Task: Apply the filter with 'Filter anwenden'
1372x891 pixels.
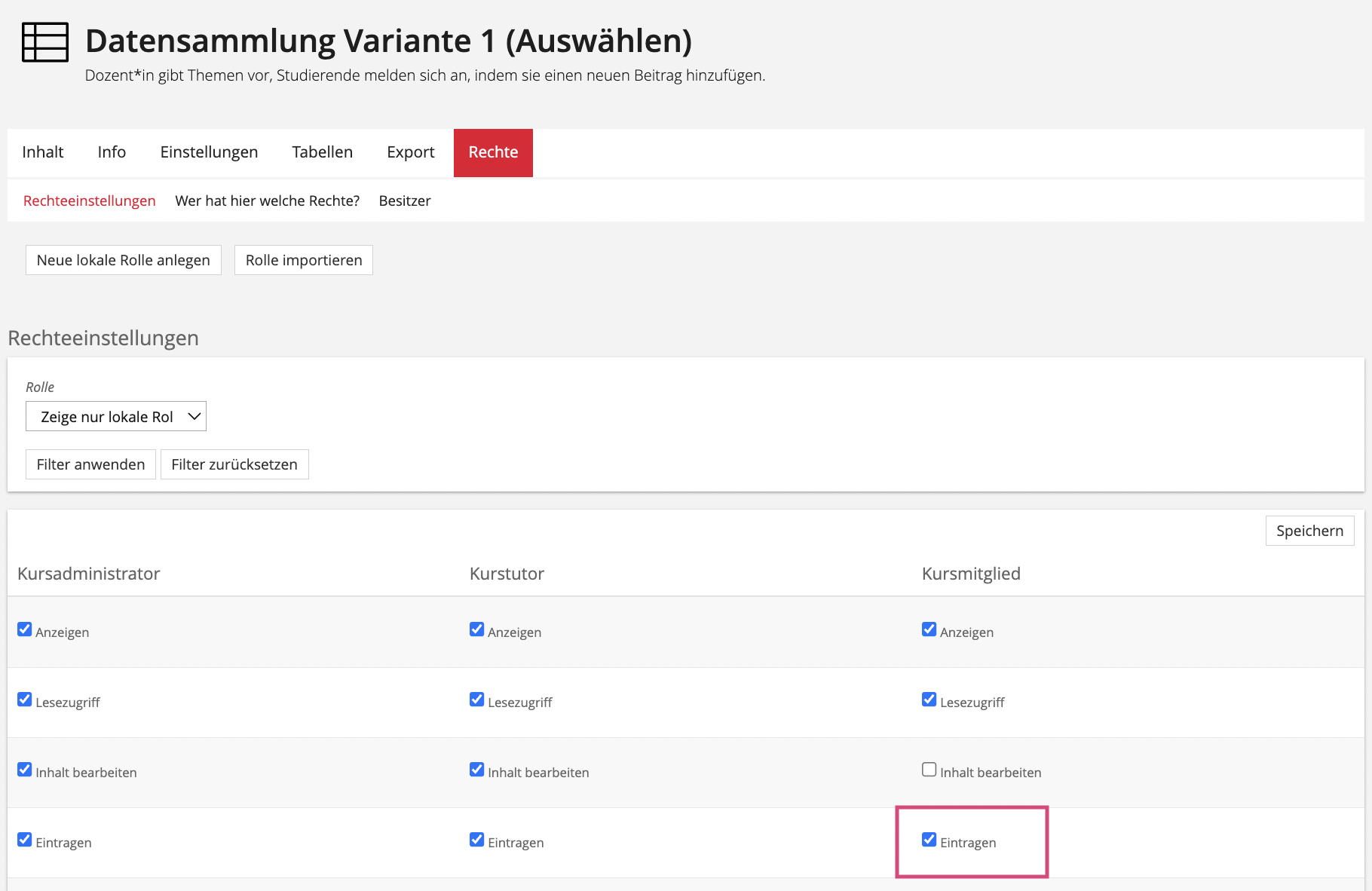Action: tap(90, 464)
